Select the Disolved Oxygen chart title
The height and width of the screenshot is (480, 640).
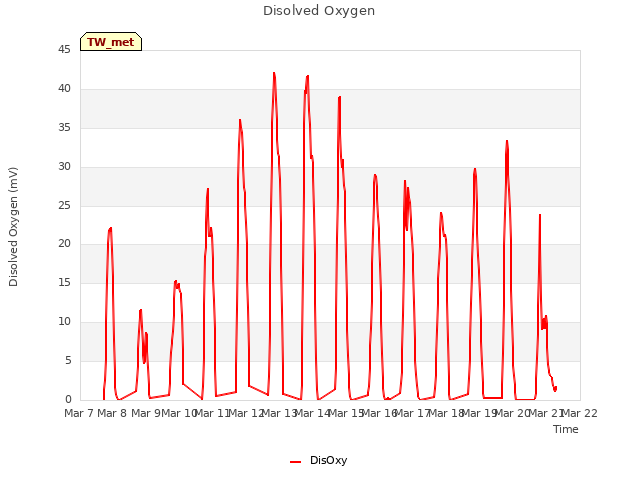point(319,11)
